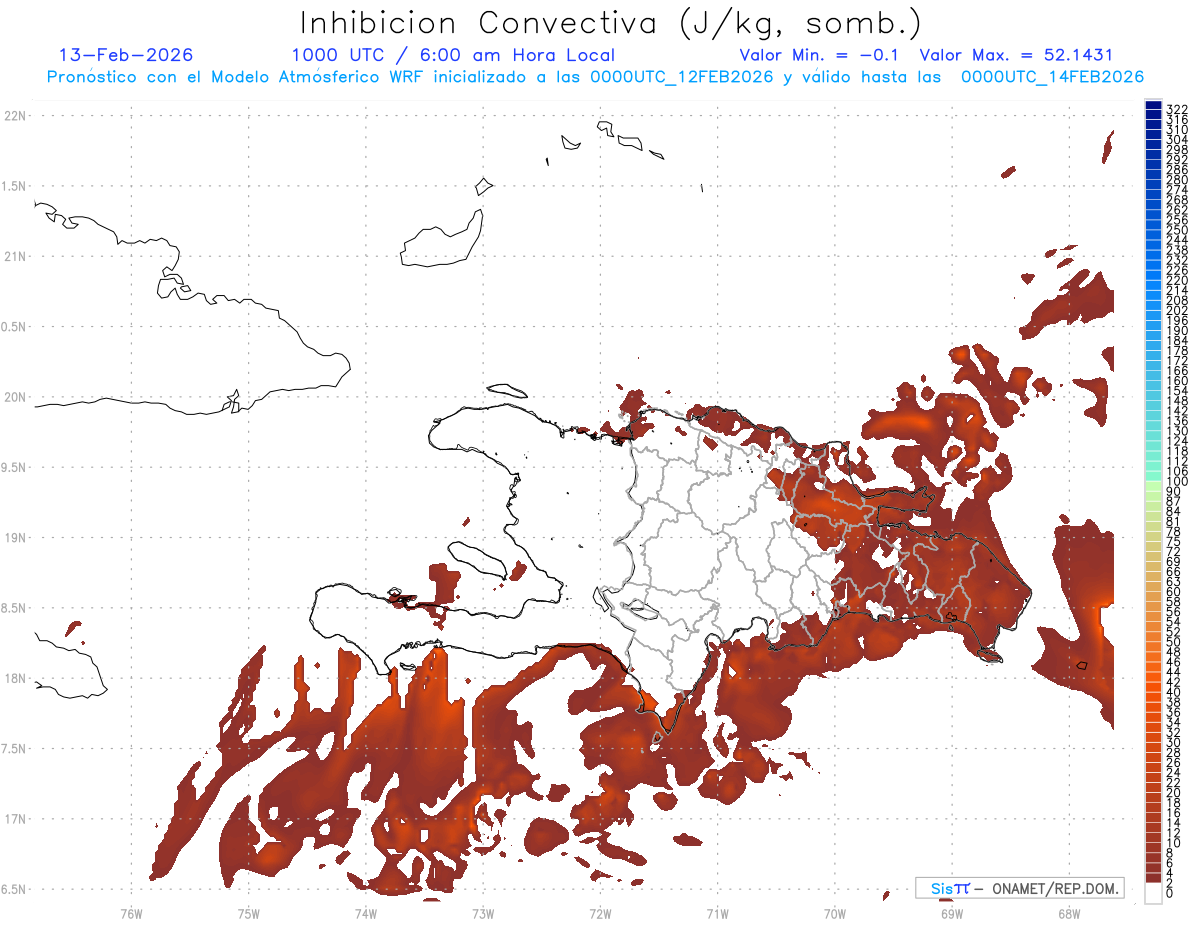Click the "19N" latitude label
The width and height of the screenshot is (1200, 927).
pos(17,538)
